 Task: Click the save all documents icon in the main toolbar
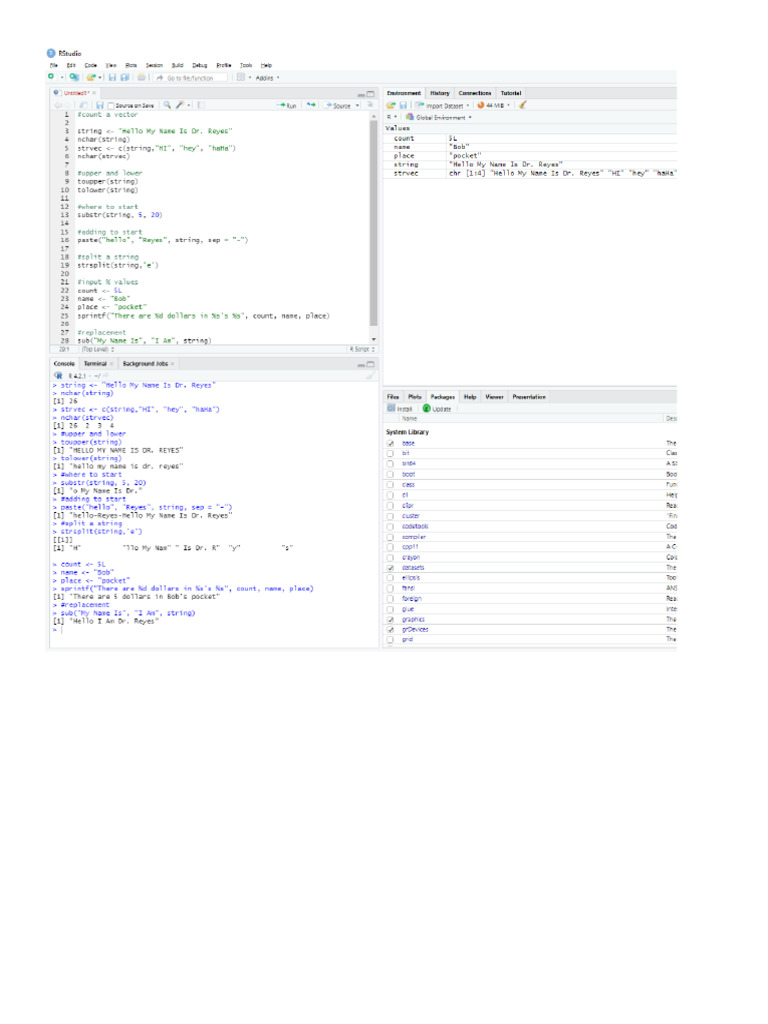(124, 77)
